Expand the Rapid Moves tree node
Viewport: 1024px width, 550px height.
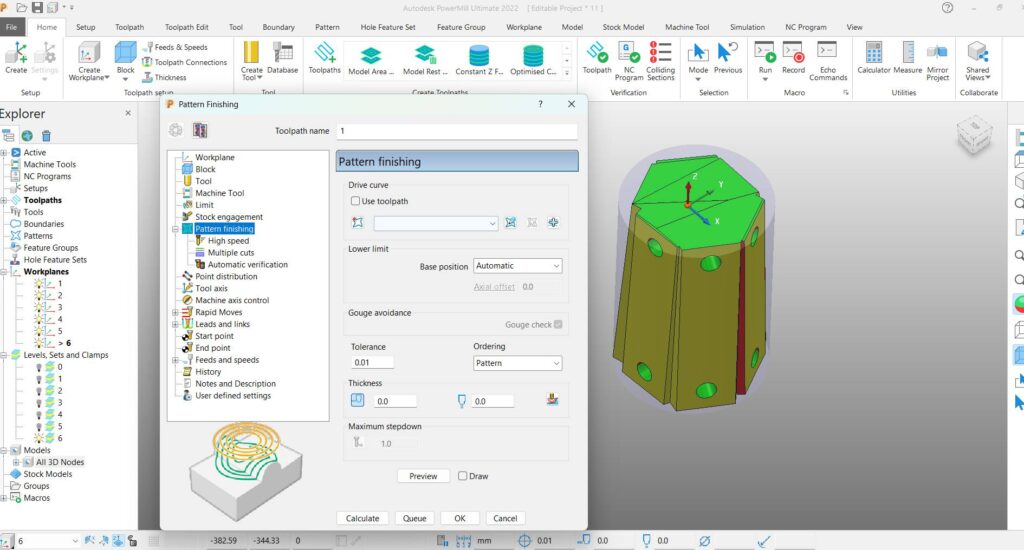(175, 312)
